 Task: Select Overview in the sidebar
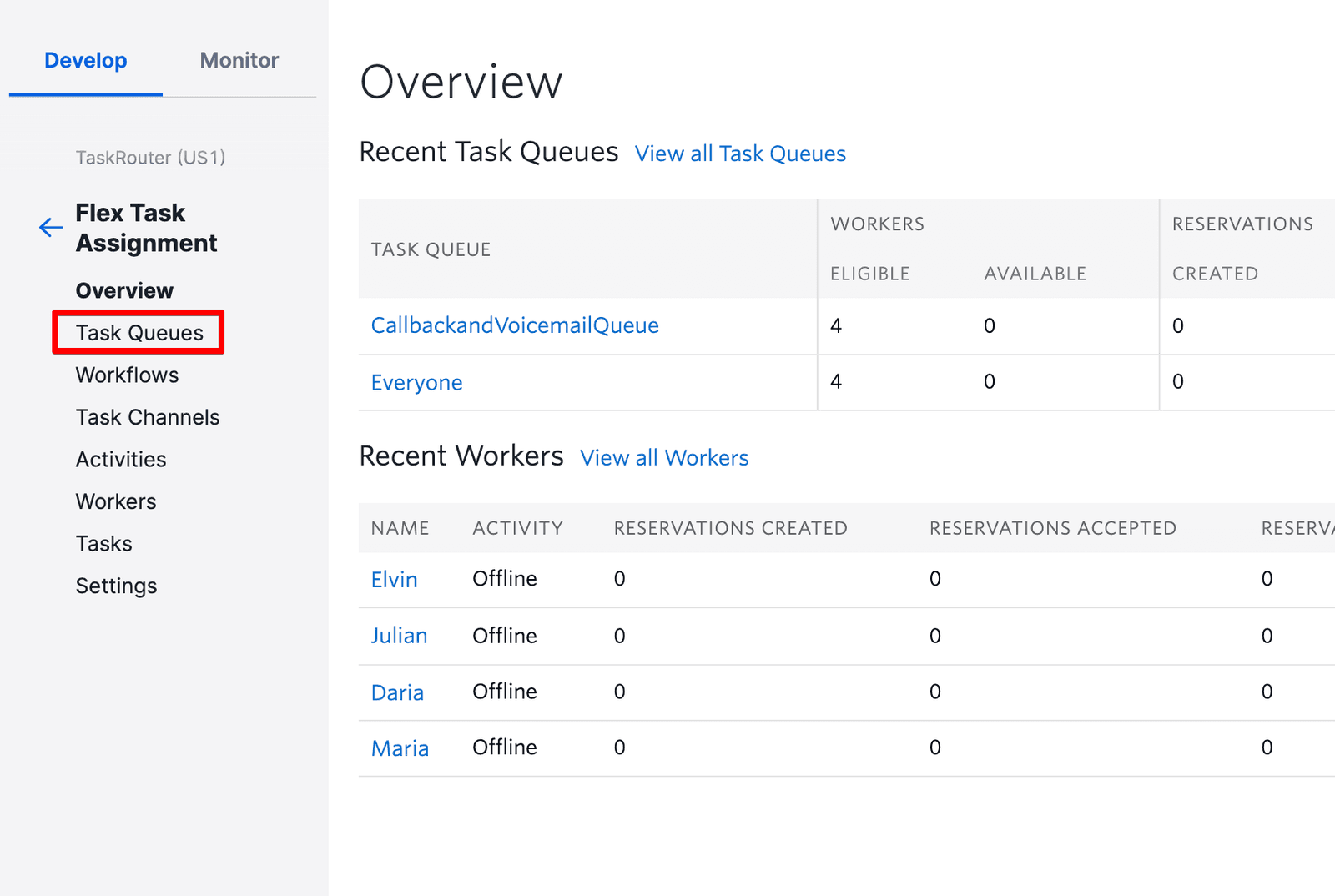(124, 290)
